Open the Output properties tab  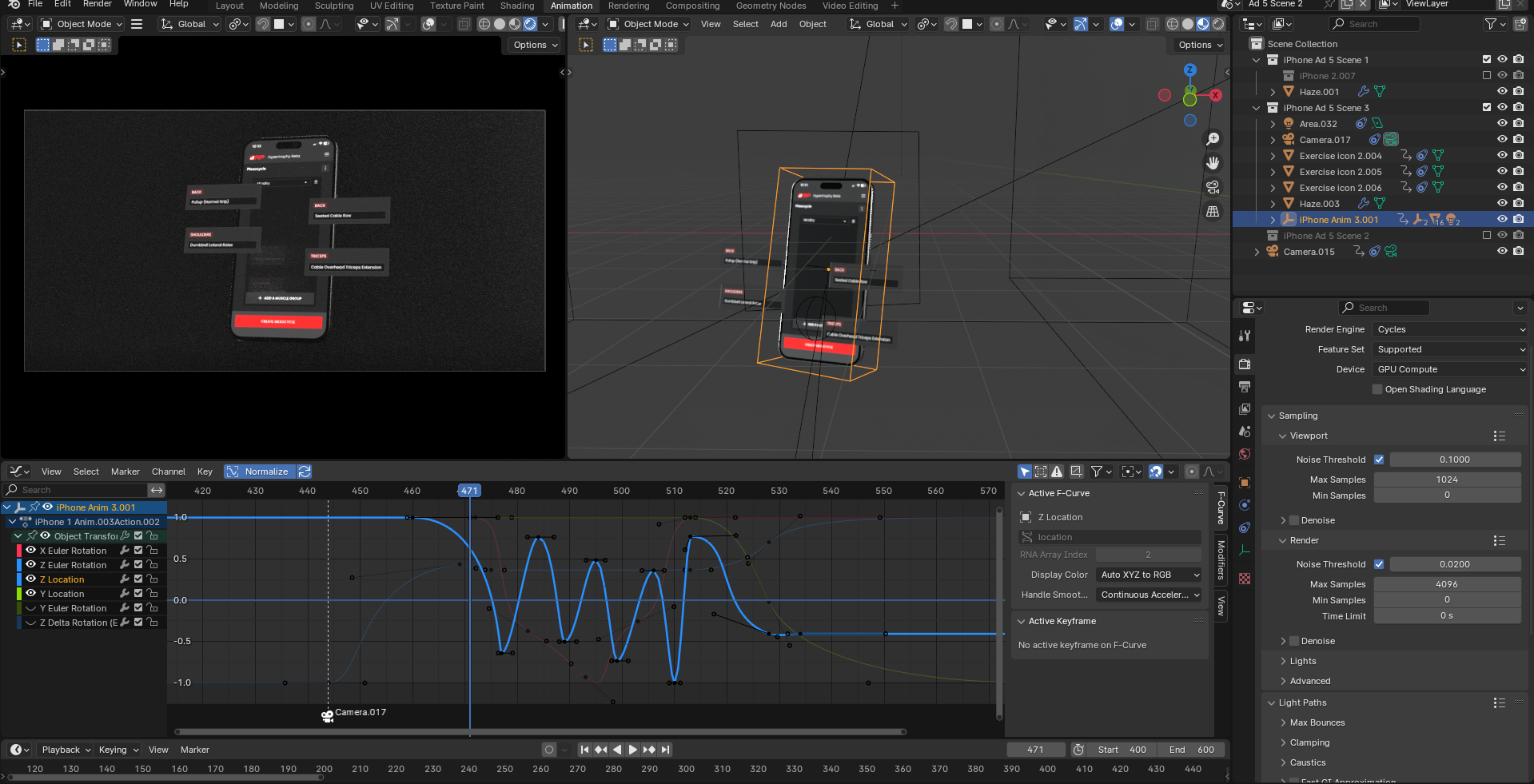(1245, 387)
